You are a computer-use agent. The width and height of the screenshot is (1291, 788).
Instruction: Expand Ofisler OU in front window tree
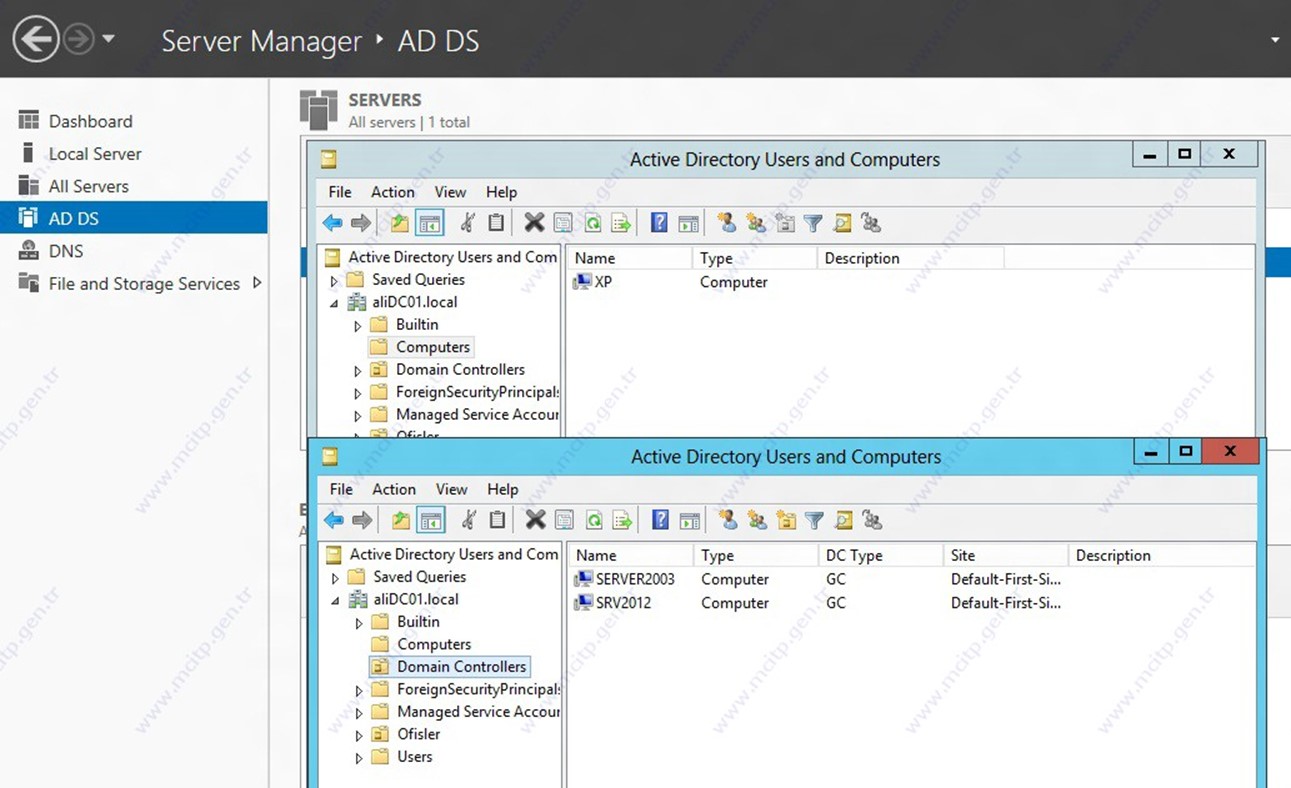point(359,735)
